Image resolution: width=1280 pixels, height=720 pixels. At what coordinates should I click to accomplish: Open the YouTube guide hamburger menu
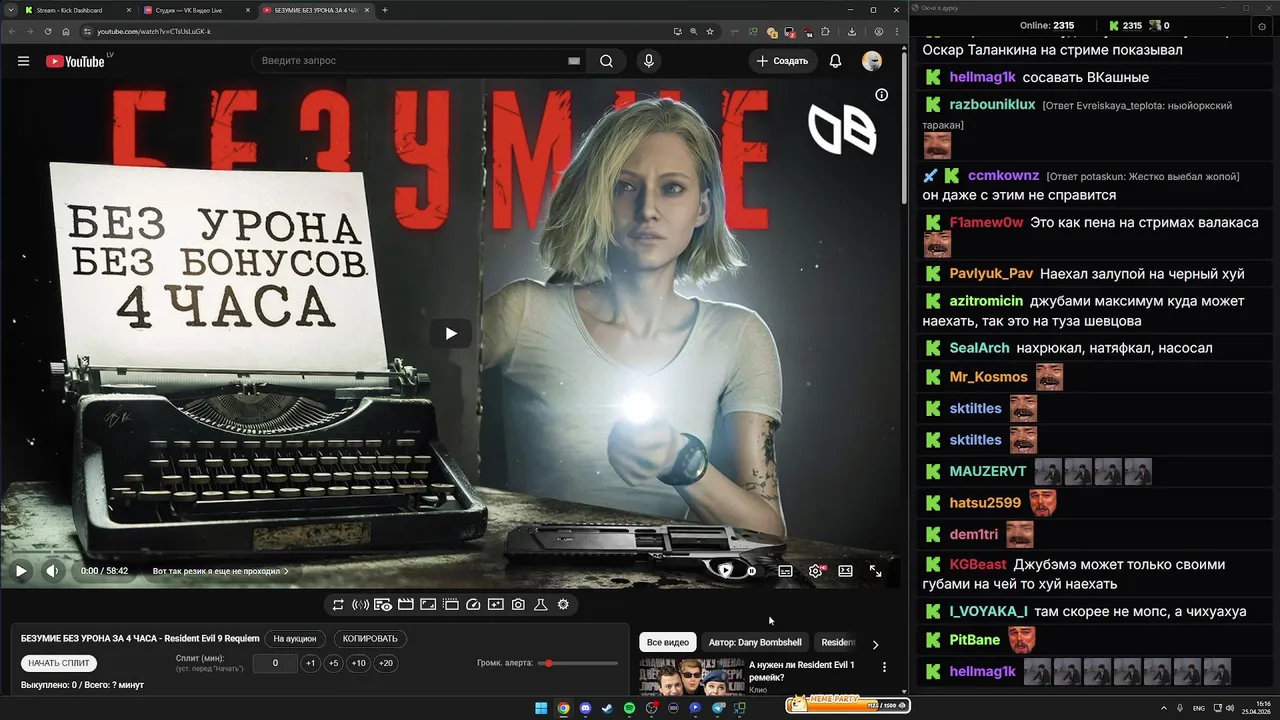pyautogui.click(x=23, y=61)
